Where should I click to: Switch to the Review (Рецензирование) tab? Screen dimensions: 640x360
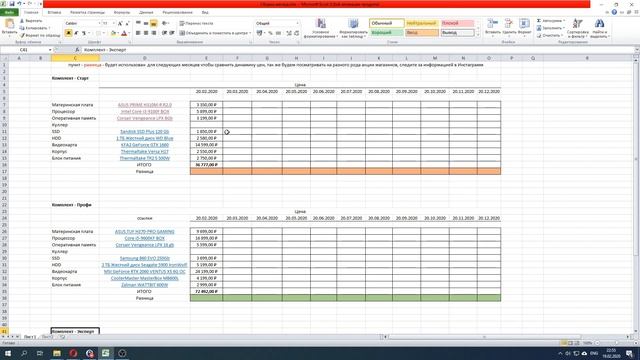tap(177, 12)
